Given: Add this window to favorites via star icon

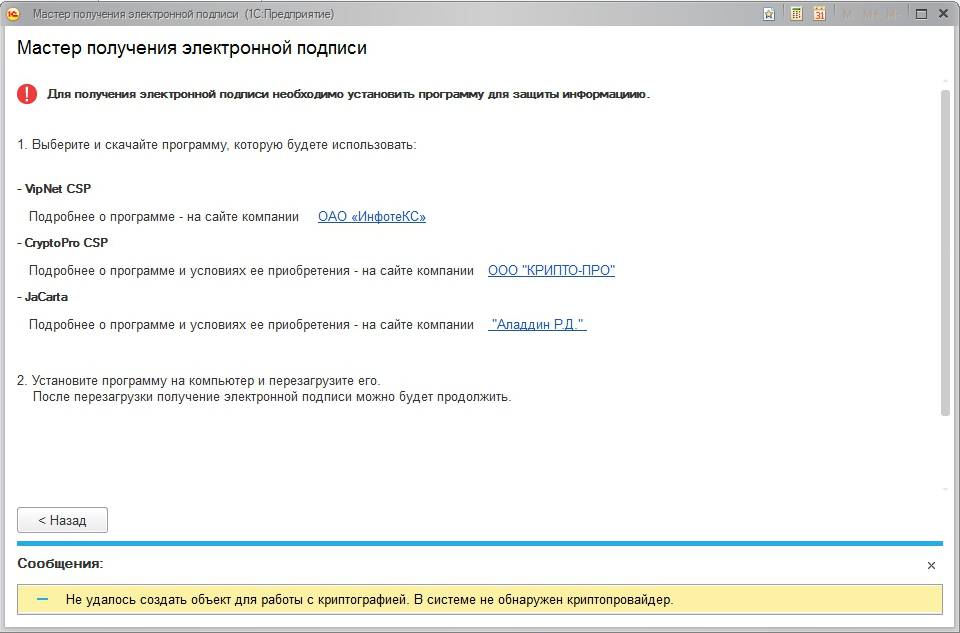Looking at the screenshot, I should click(769, 14).
